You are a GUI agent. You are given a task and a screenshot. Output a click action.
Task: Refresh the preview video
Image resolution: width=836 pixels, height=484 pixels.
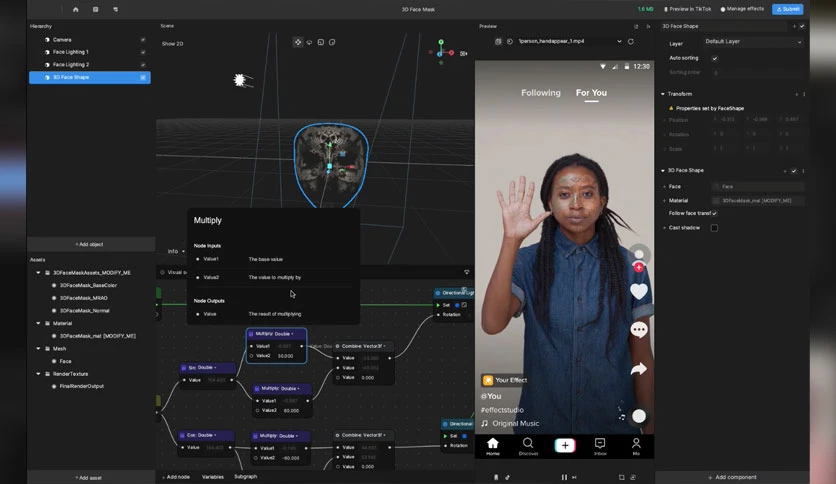click(x=631, y=42)
